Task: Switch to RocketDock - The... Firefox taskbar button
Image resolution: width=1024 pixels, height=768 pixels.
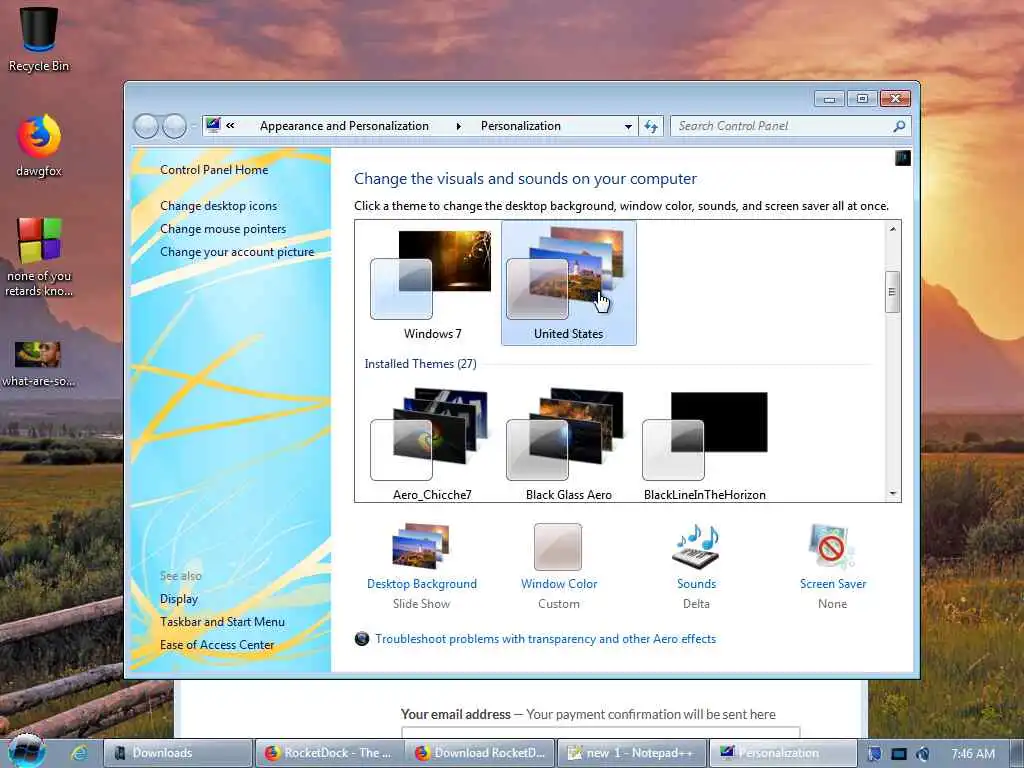Action: [328, 753]
